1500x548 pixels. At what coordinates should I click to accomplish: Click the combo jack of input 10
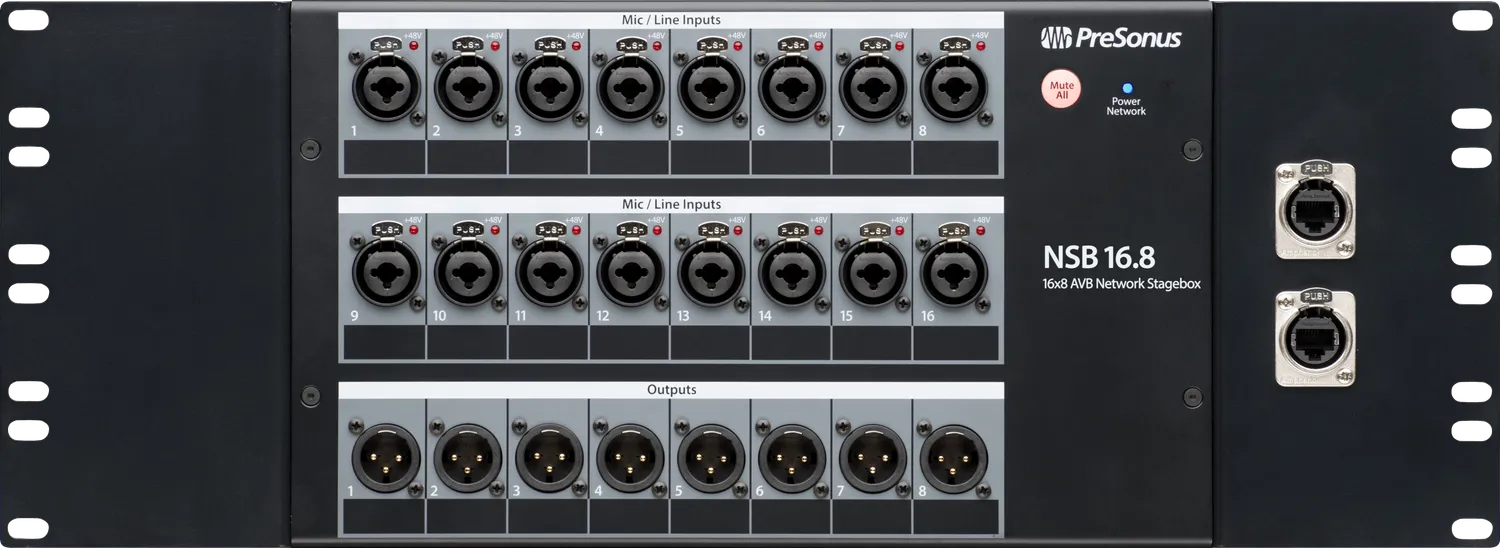coord(468,273)
